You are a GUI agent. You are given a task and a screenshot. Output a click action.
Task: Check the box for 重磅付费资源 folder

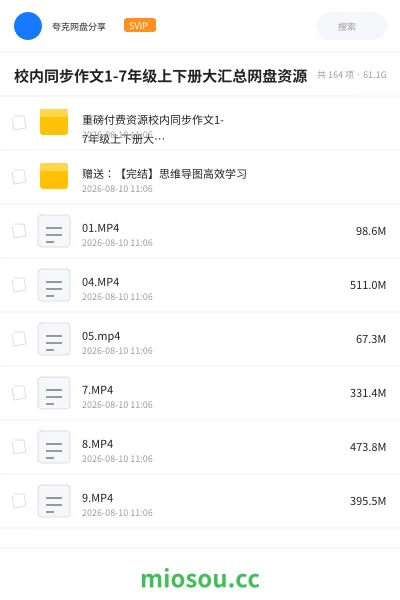coord(19,123)
